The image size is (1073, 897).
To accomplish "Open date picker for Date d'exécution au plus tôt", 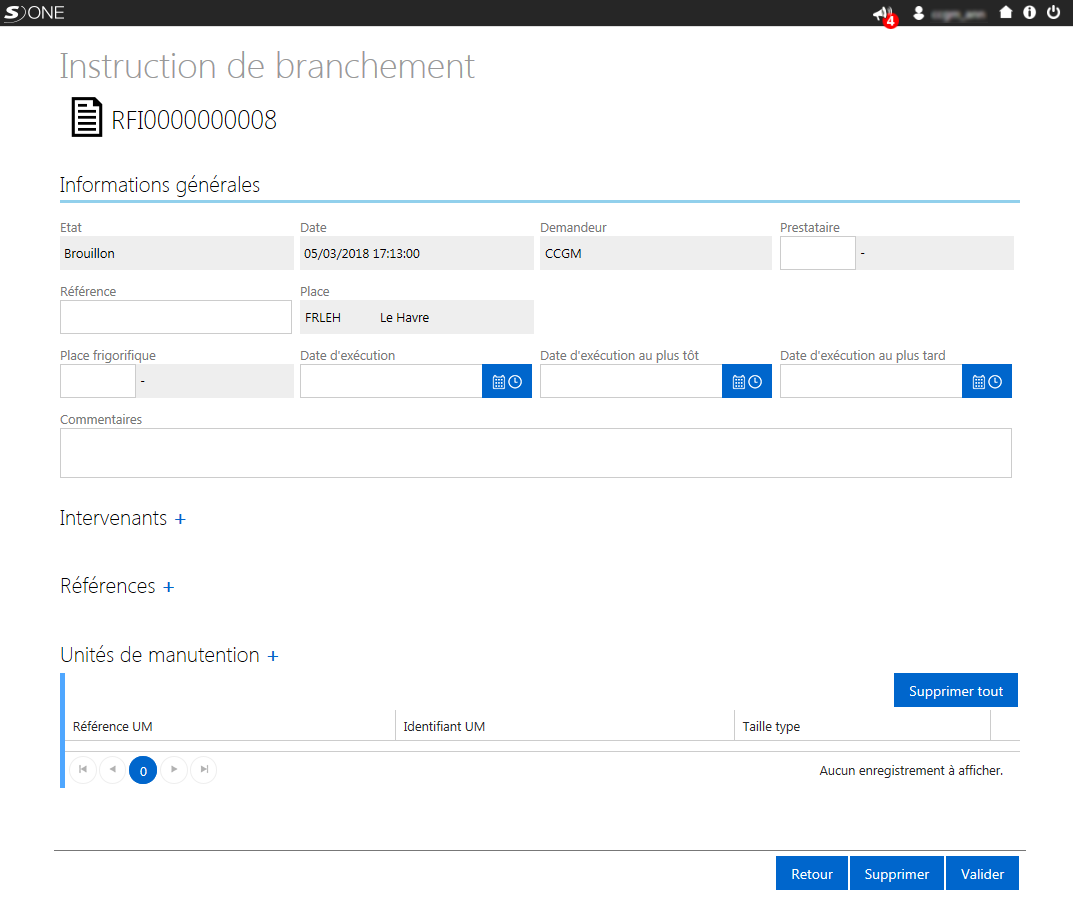I will point(747,381).
